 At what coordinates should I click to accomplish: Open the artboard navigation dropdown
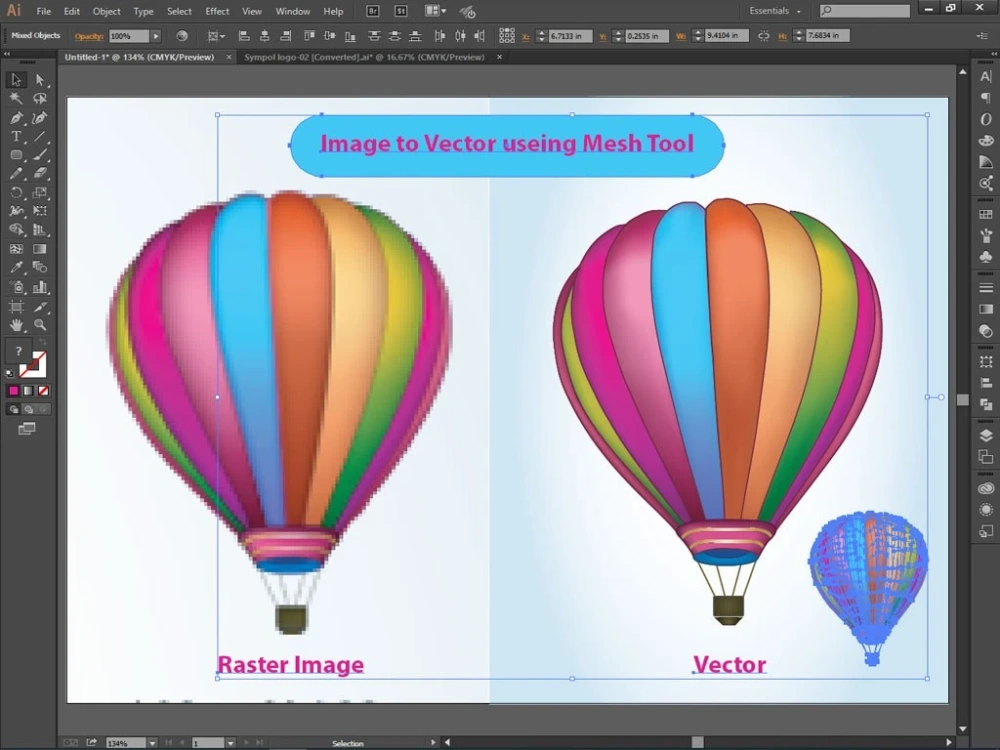(230, 743)
